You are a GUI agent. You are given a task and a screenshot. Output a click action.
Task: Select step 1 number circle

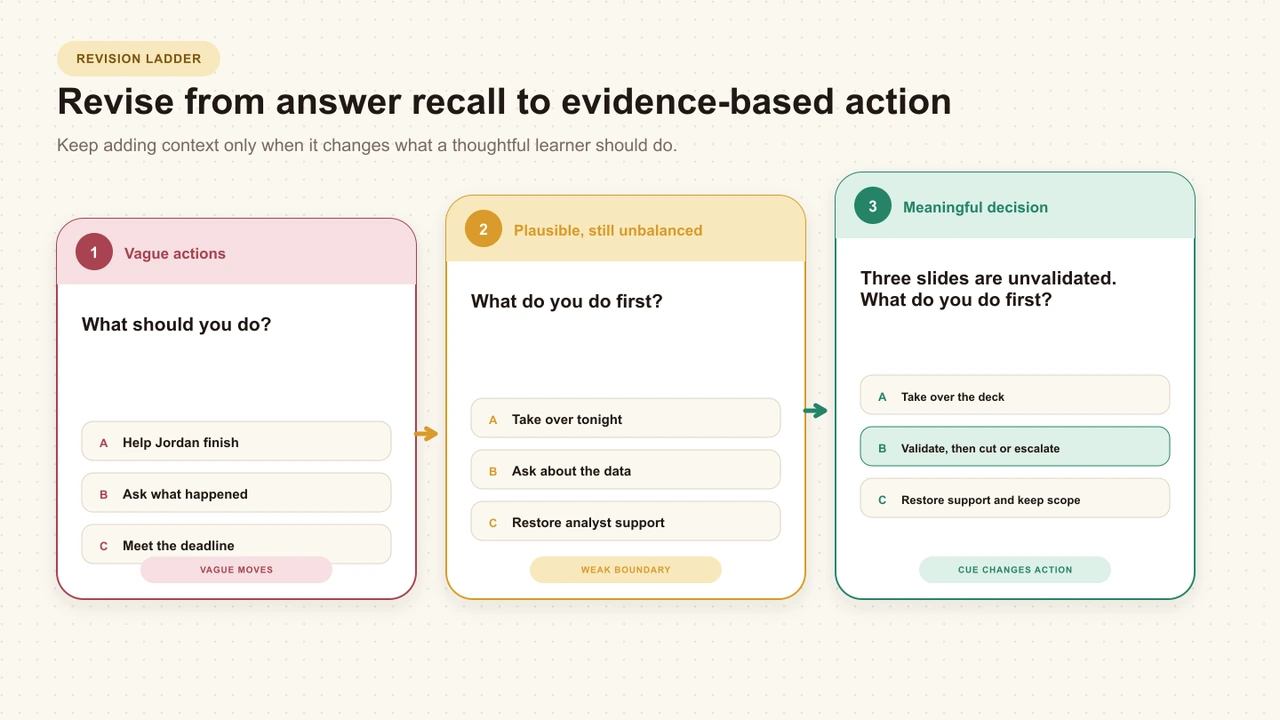click(94, 253)
